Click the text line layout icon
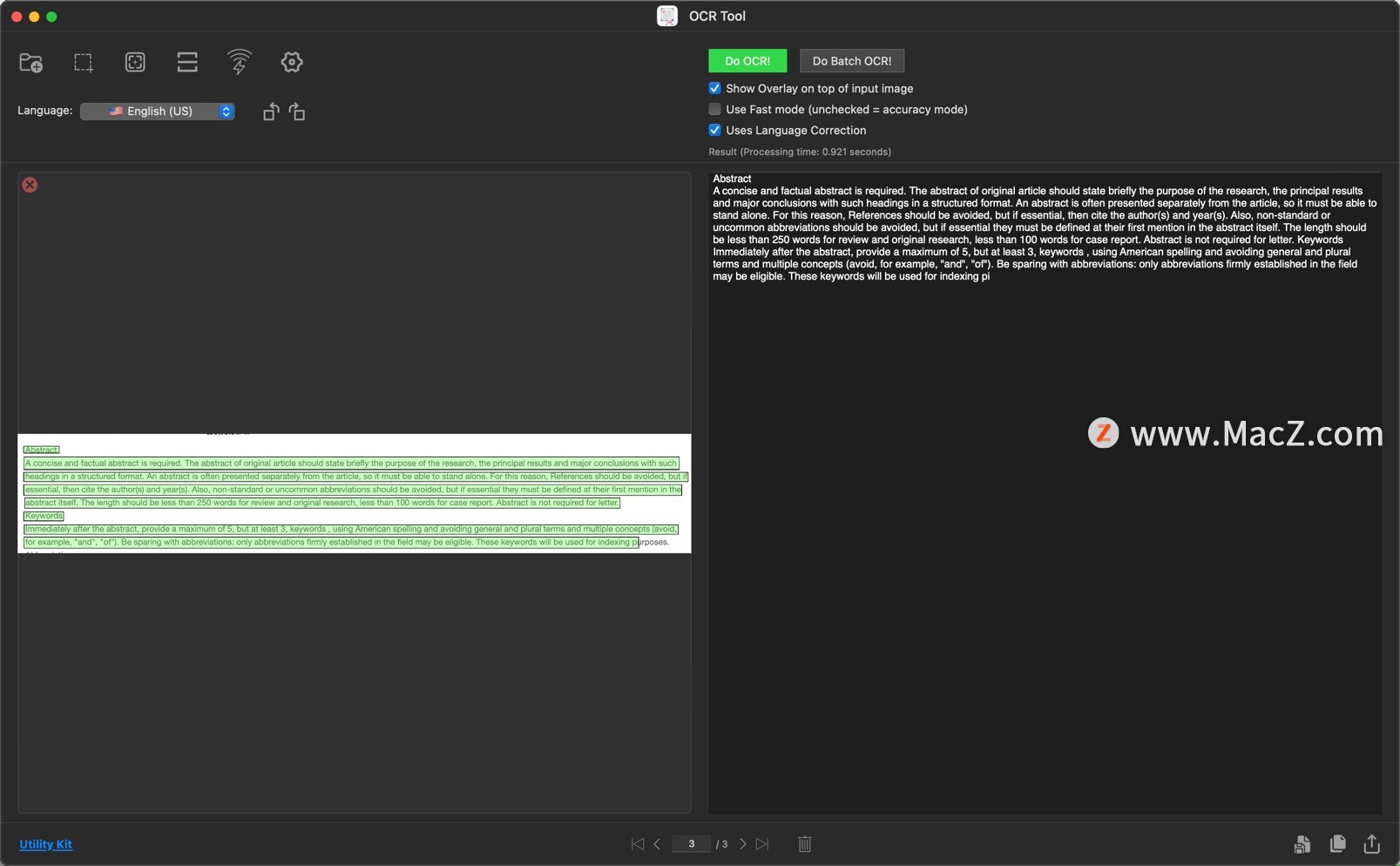Image resolution: width=1400 pixels, height=866 pixels. pos(187,62)
